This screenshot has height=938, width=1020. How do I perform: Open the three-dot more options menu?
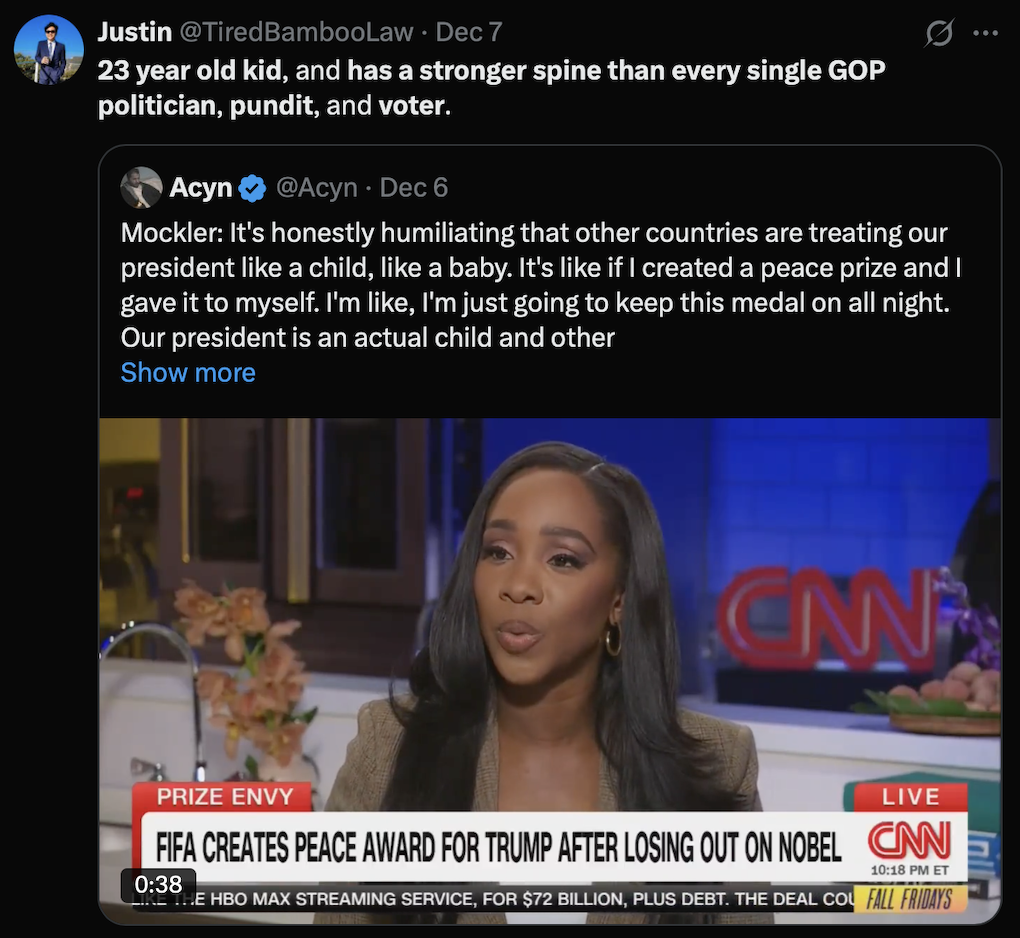coord(986,33)
